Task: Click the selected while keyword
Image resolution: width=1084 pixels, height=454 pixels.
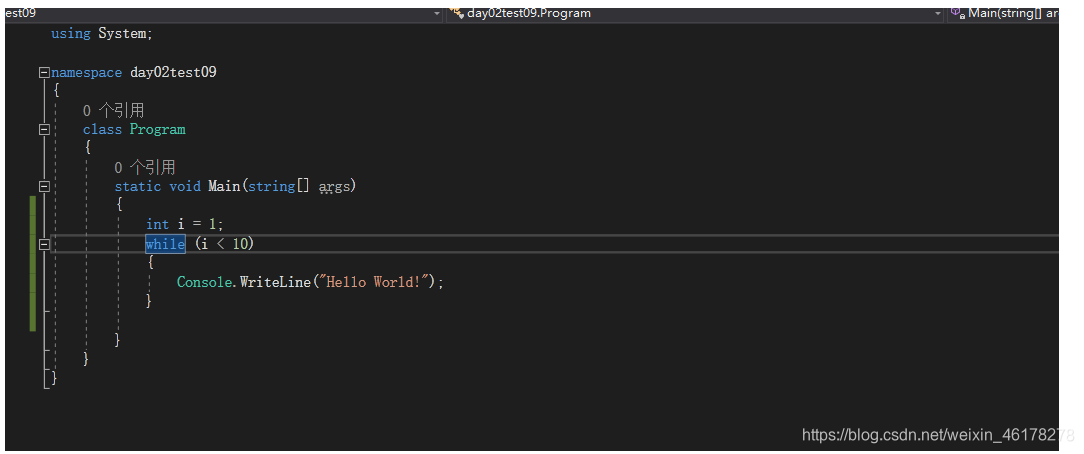Action: pos(165,244)
